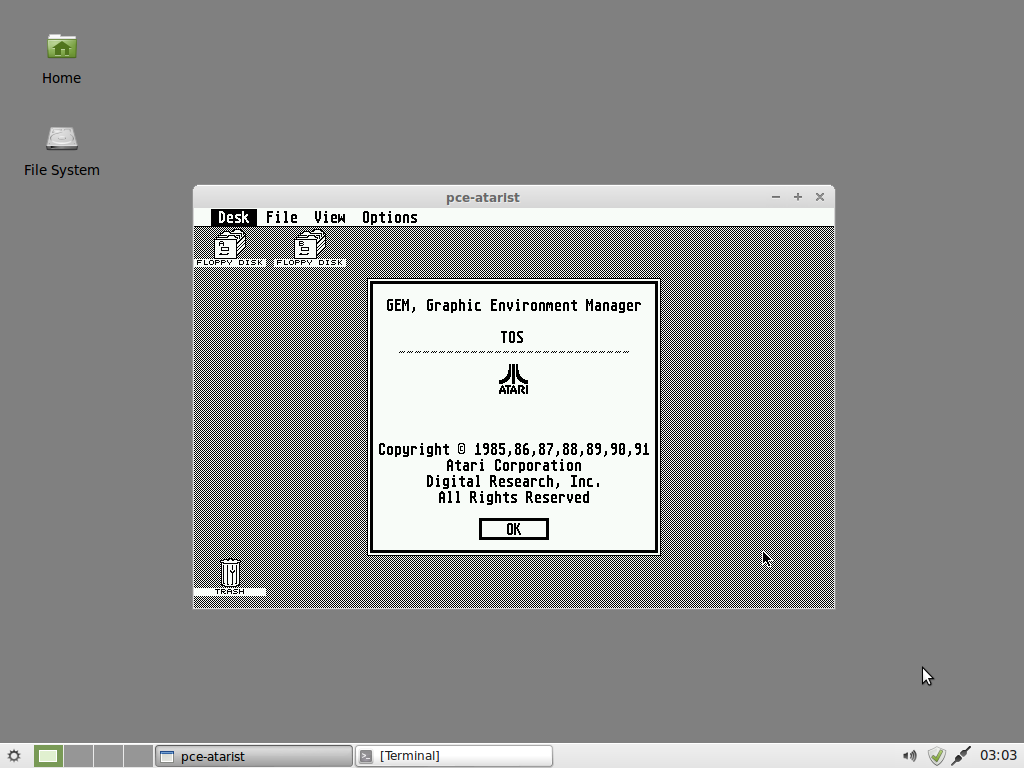
Task: Open floppy disk A icon
Action: (230, 248)
